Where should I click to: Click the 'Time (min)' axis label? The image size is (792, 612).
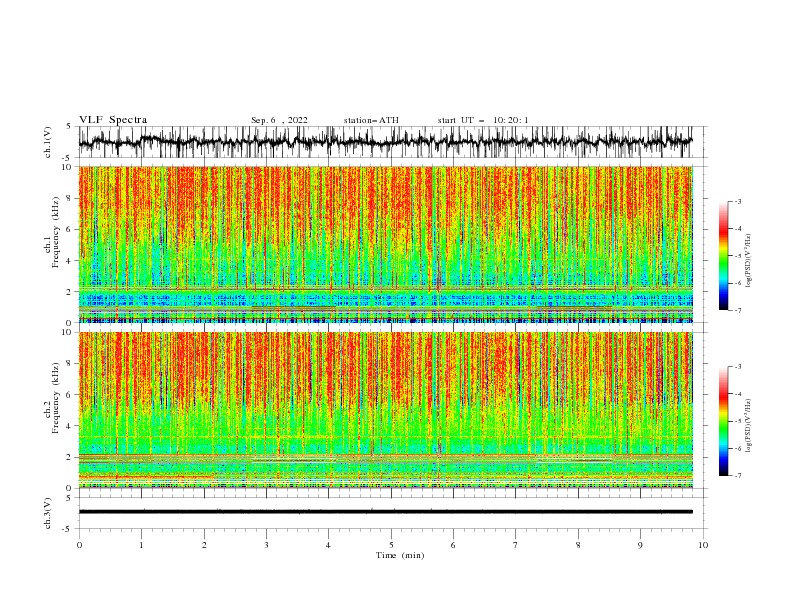[400, 555]
